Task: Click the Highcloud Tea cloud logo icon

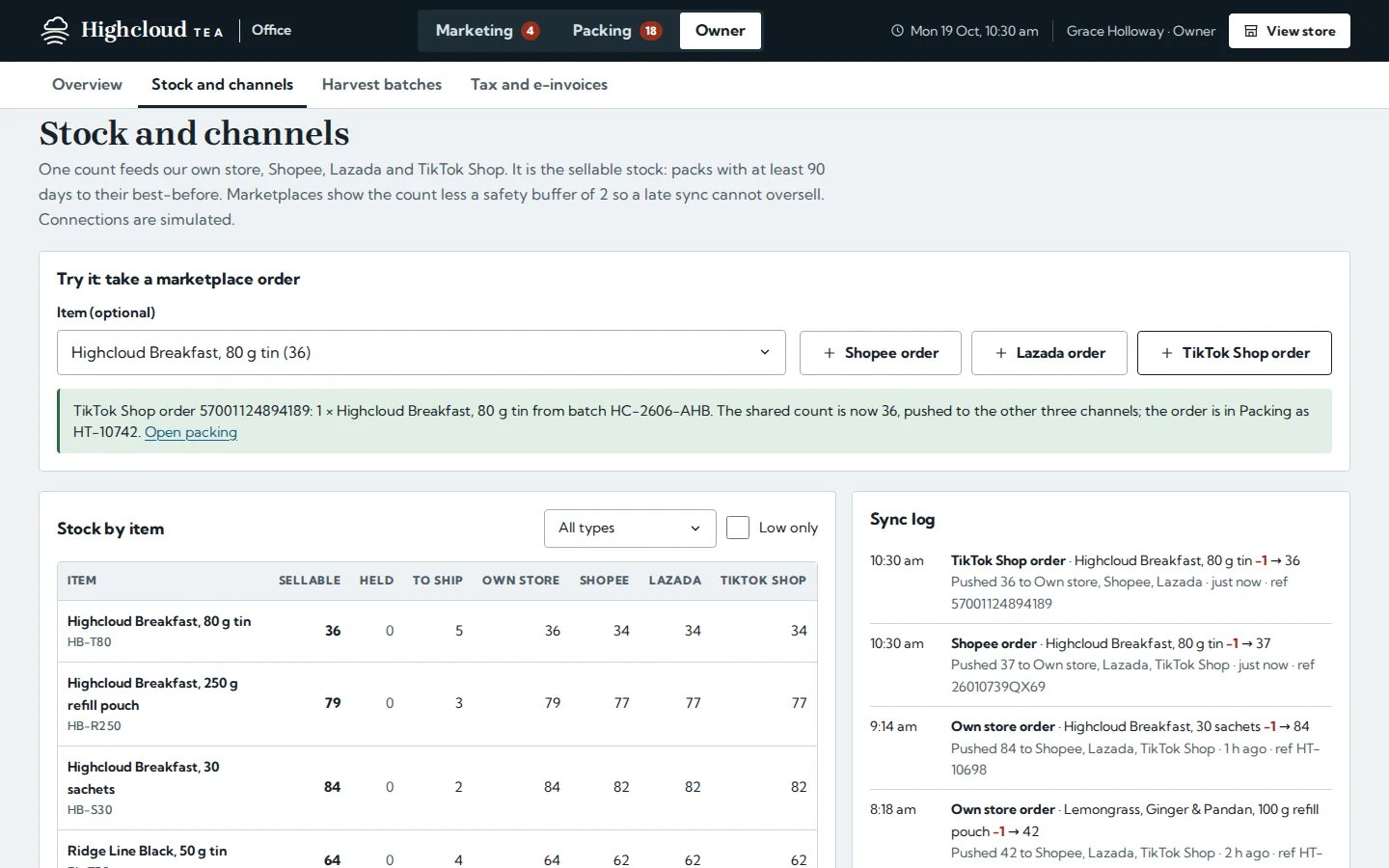Action: [x=55, y=31]
